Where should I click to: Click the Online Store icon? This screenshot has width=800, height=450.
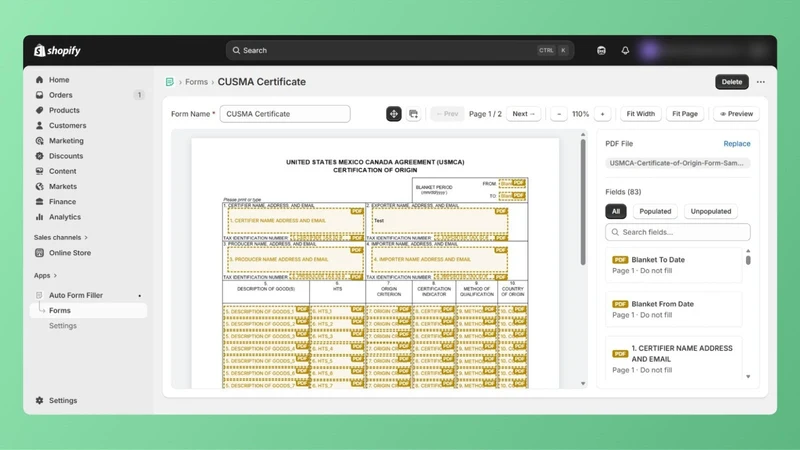coord(39,253)
